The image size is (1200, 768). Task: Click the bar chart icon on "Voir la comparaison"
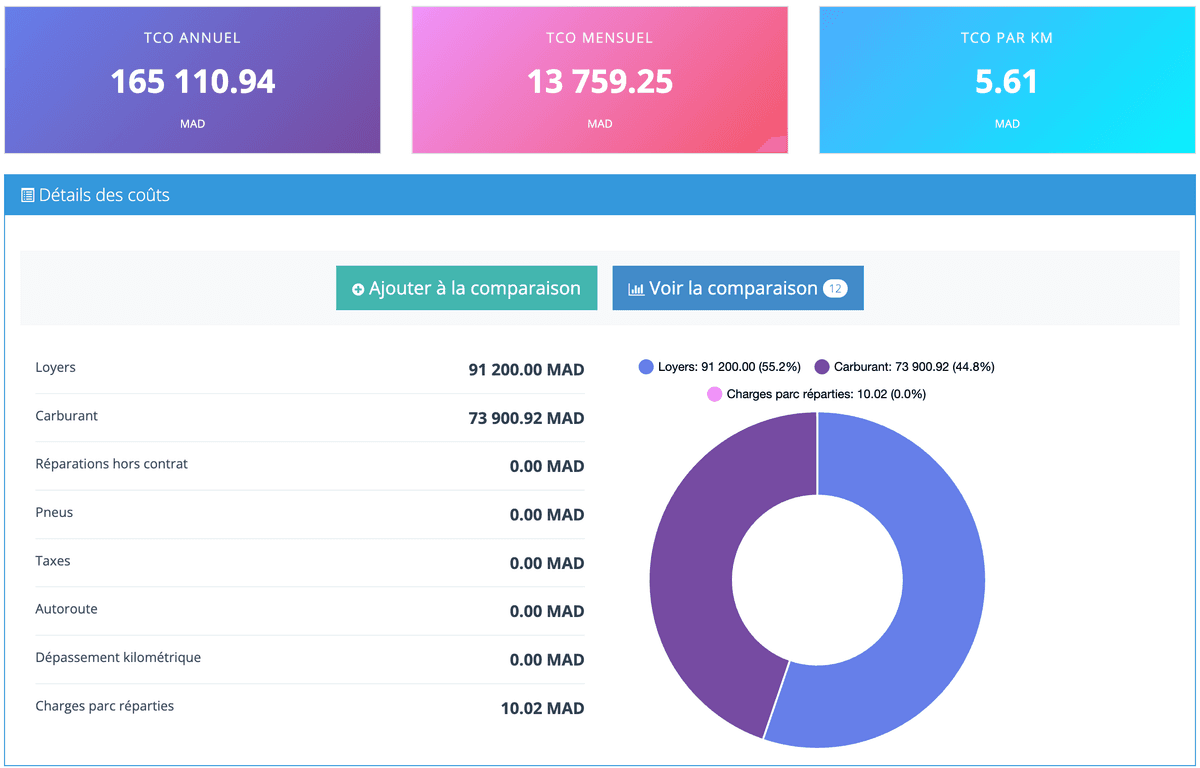pos(637,287)
